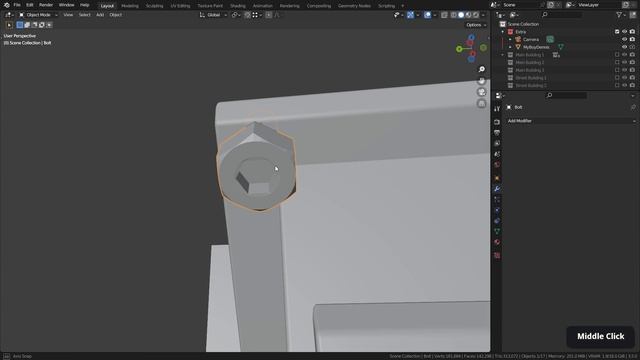Open the 3D viewport editor type dropdown

point(9,15)
